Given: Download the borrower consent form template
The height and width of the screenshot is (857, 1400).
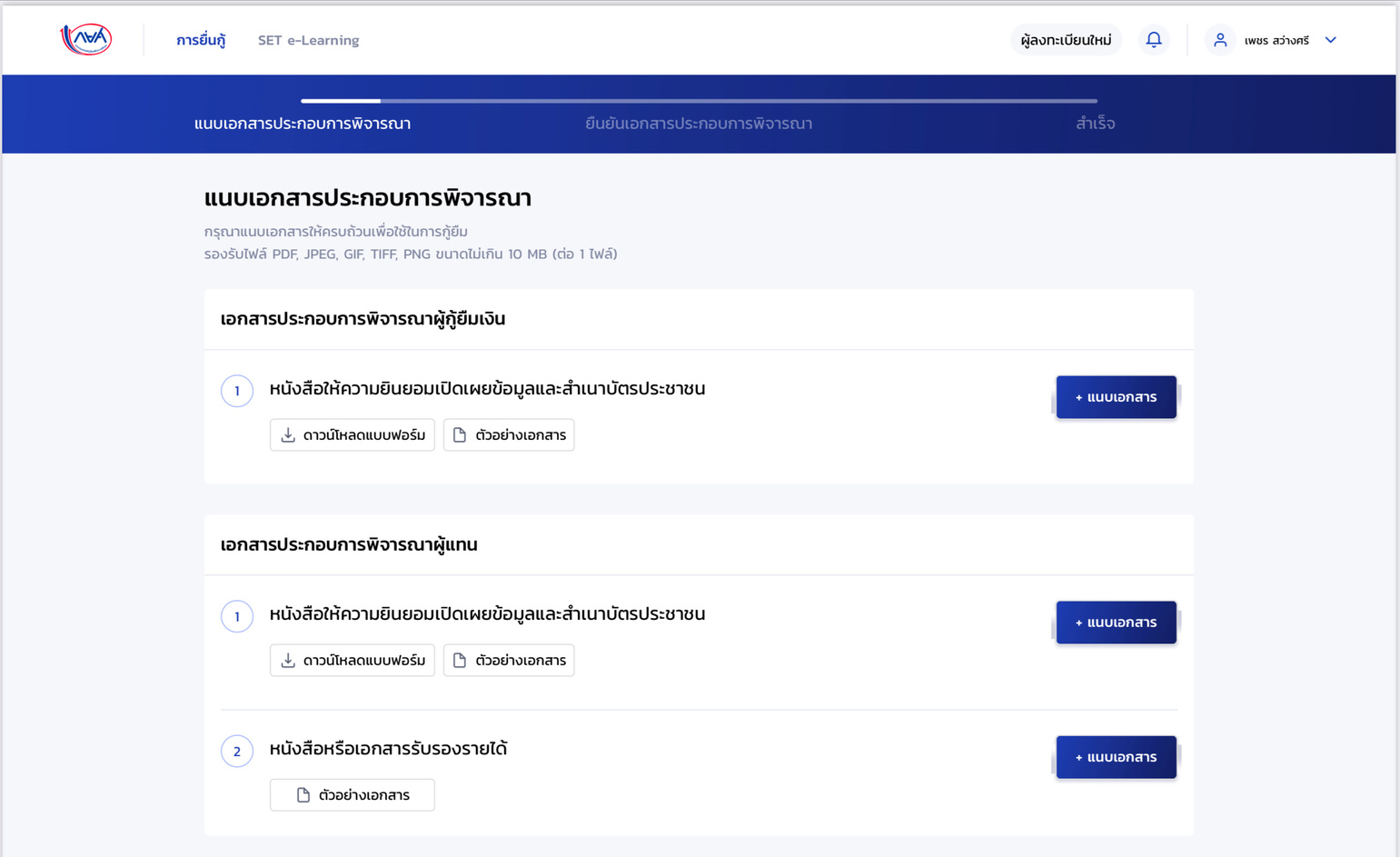Looking at the screenshot, I should pos(352,434).
